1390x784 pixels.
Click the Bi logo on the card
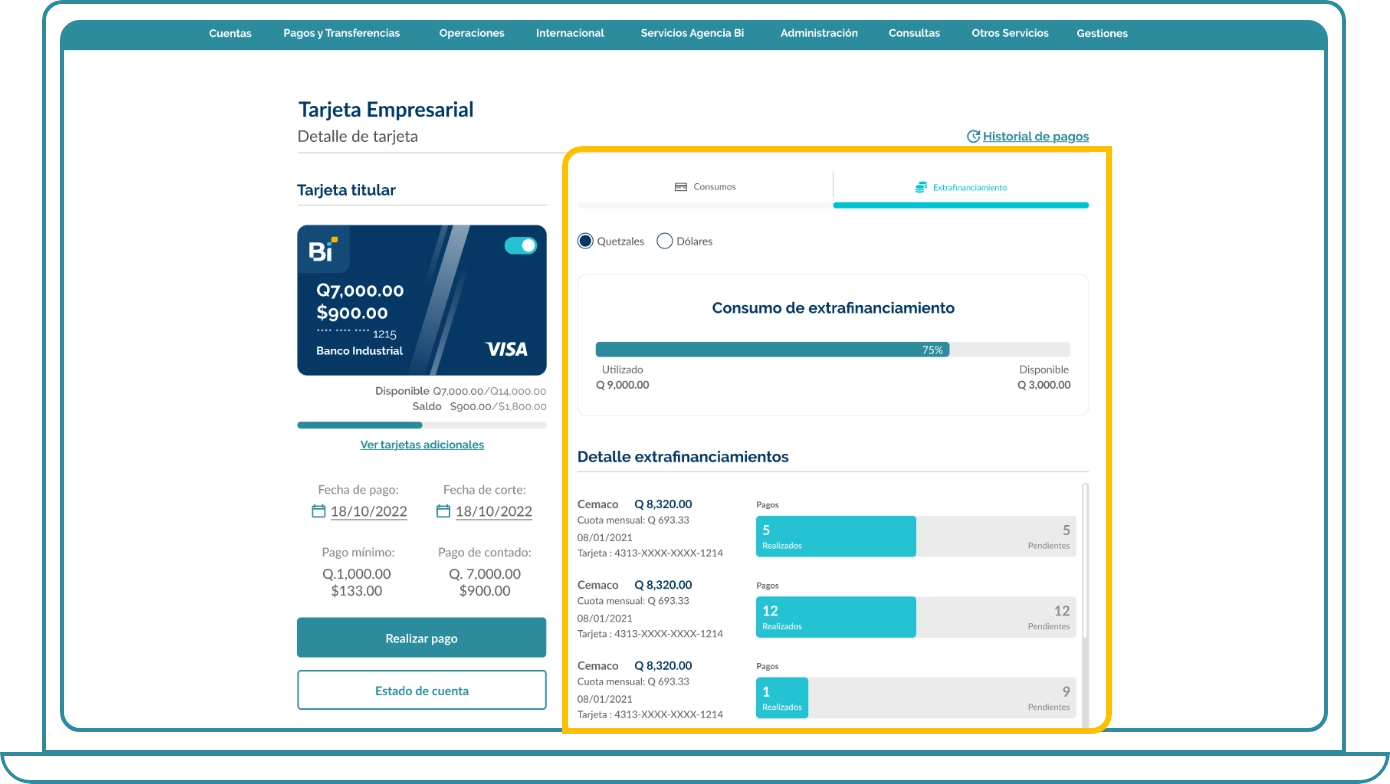pyautogui.click(x=322, y=250)
